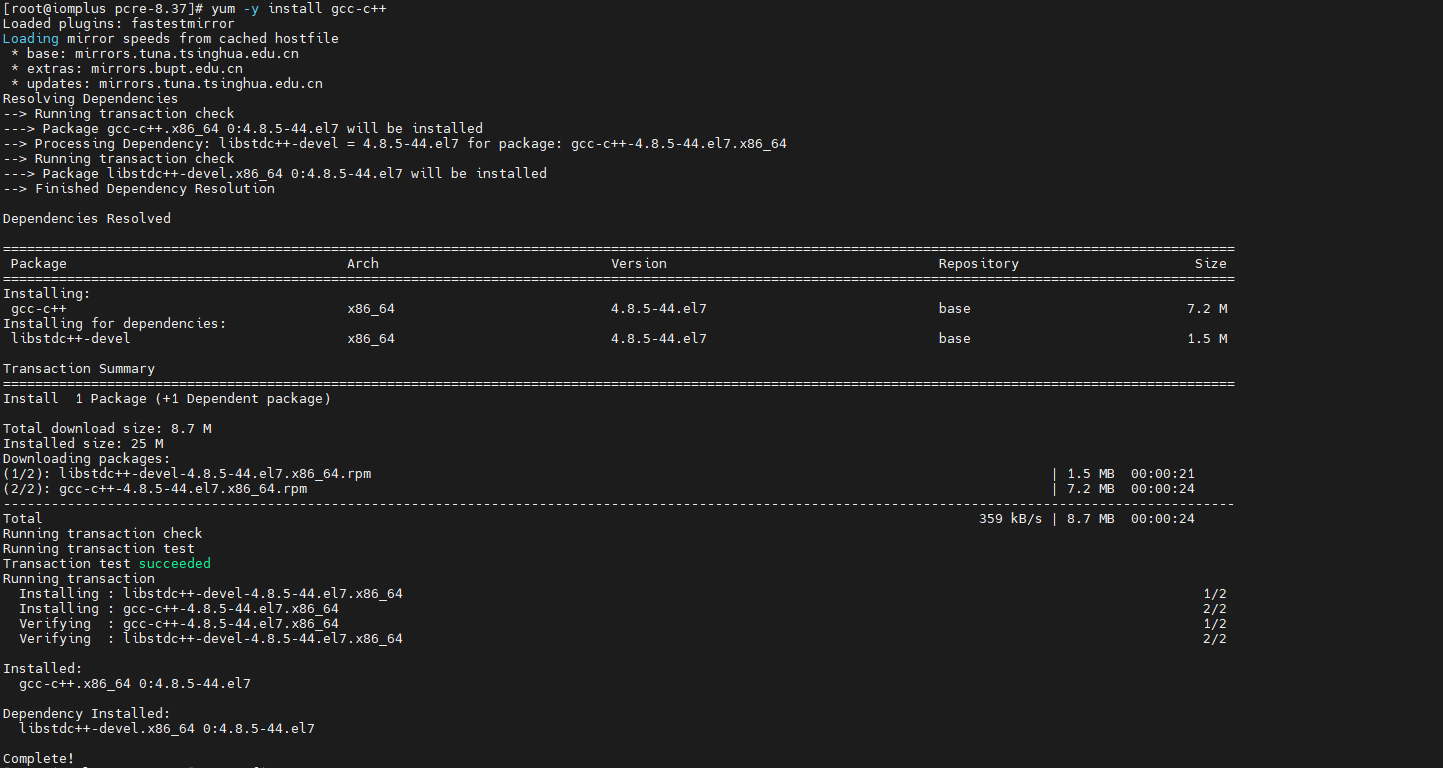Click the "Package" column header
The width and height of the screenshot is (1443, 768).
(x=38, y=263)
